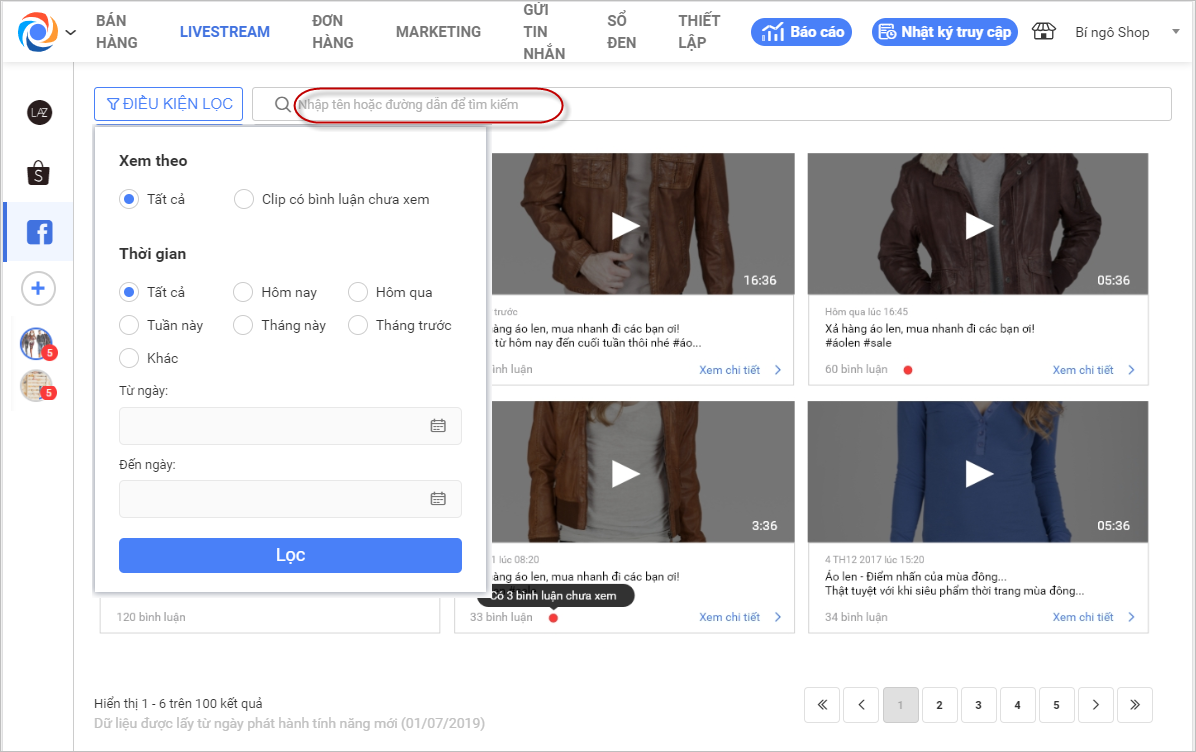Select the Shopee channel icon

click(39, 174)
